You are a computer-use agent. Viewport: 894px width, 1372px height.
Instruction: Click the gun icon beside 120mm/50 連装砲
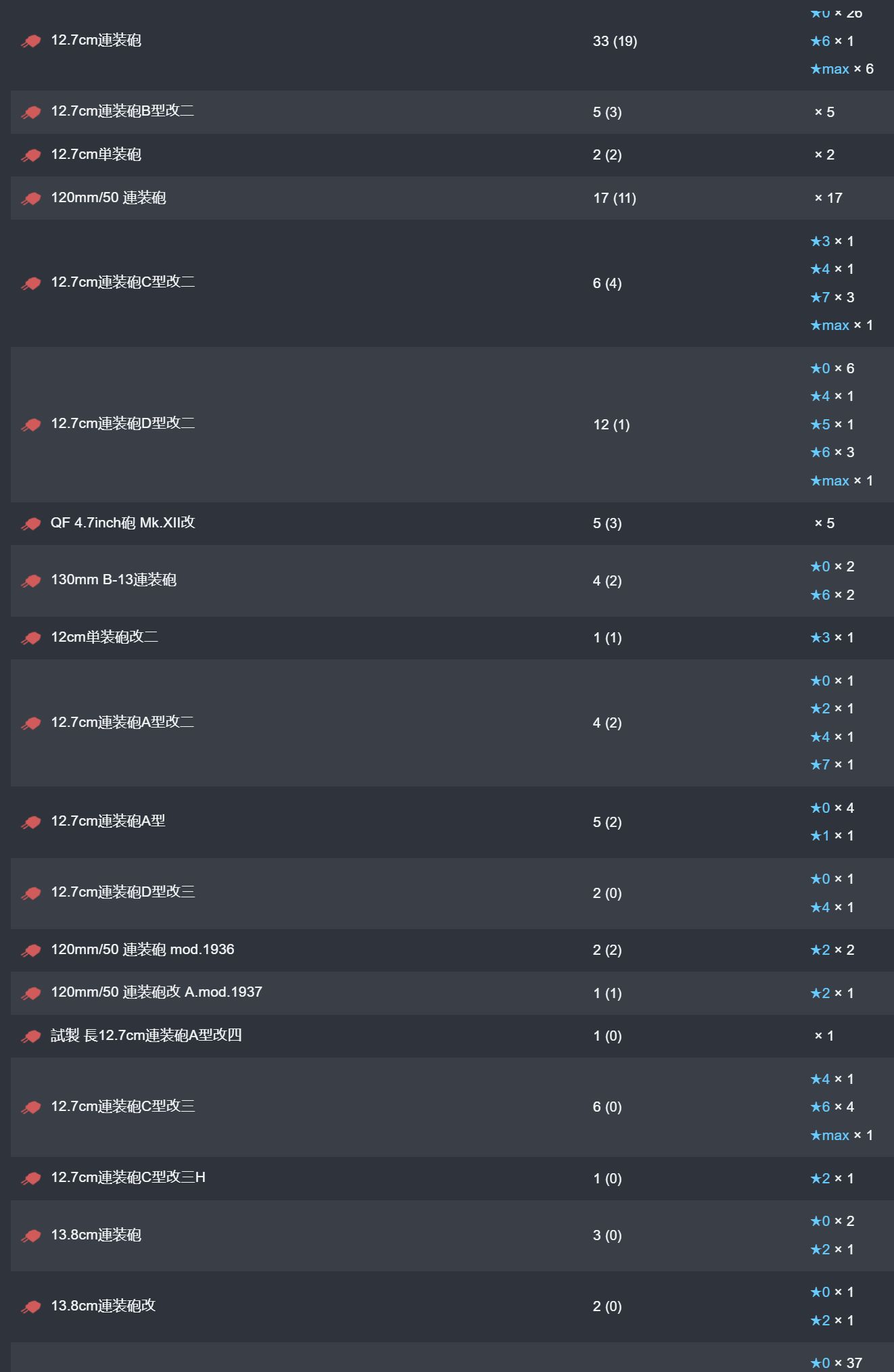click(x=31, y=199)
